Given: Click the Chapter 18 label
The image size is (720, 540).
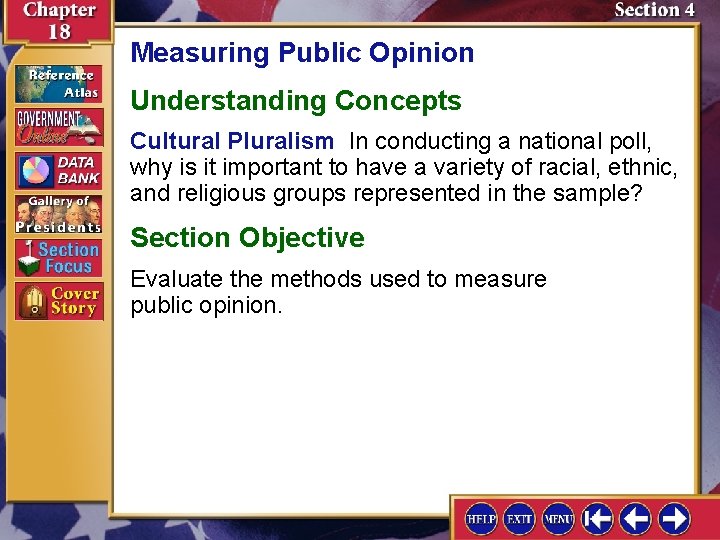Looking at the screenshot, I should 59,21.
